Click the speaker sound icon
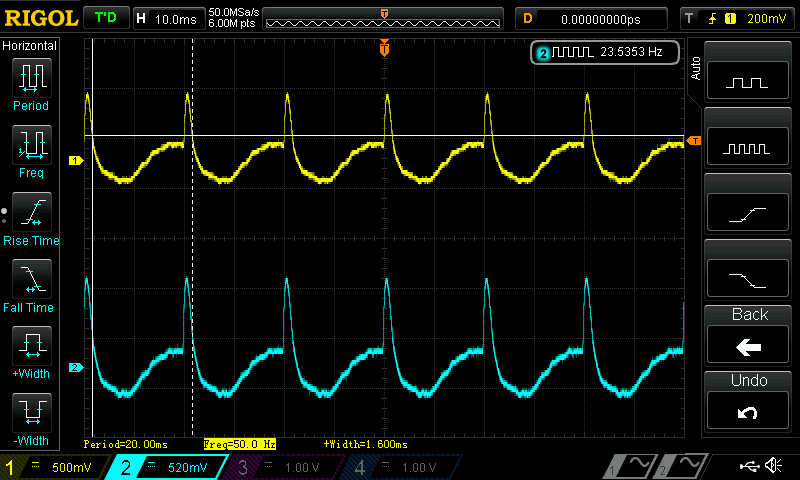The image size is (800, 480). tap(772, 465)
